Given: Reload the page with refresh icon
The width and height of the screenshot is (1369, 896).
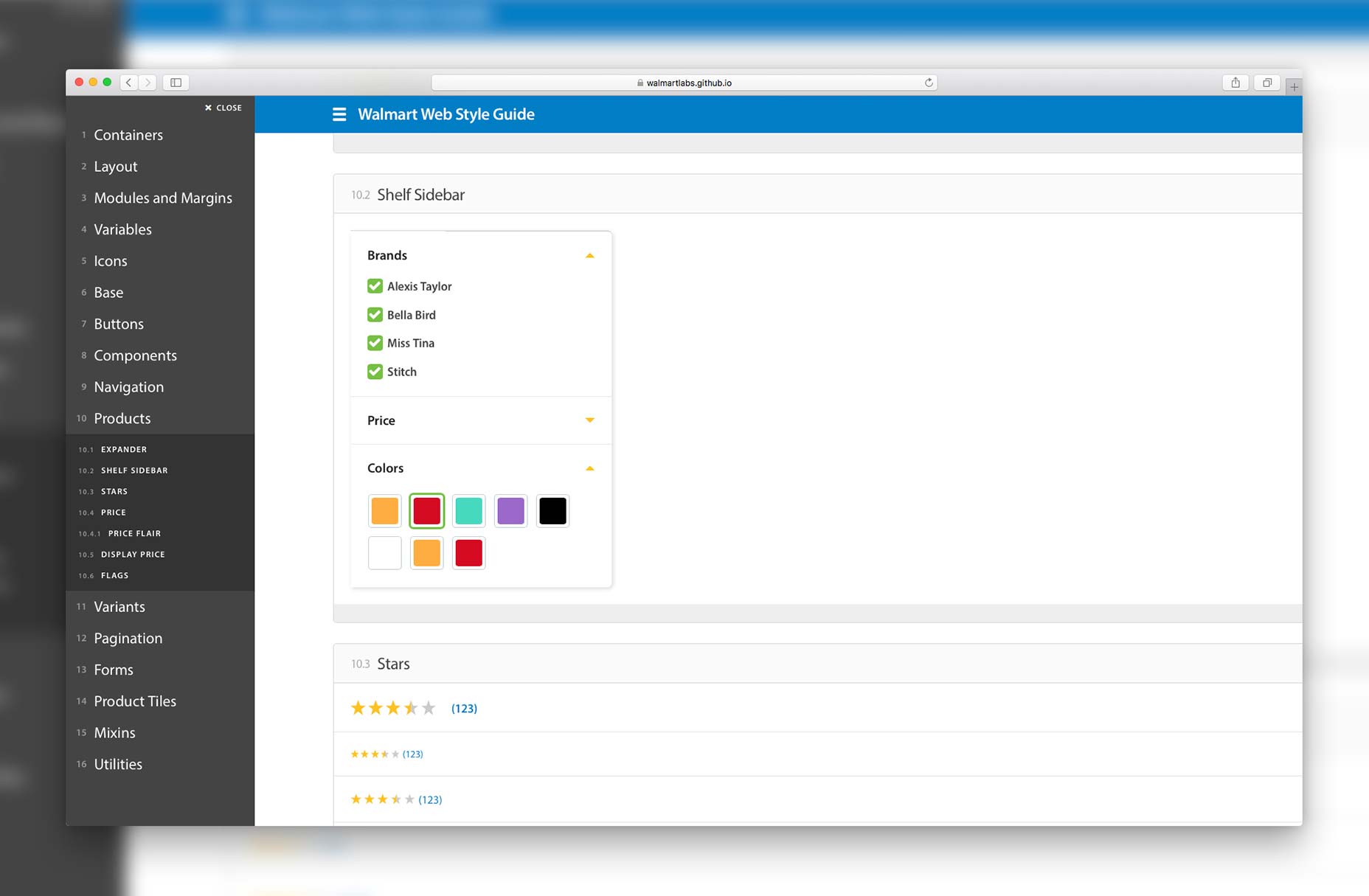Looking at the screenshot, I should click(929, 83).
